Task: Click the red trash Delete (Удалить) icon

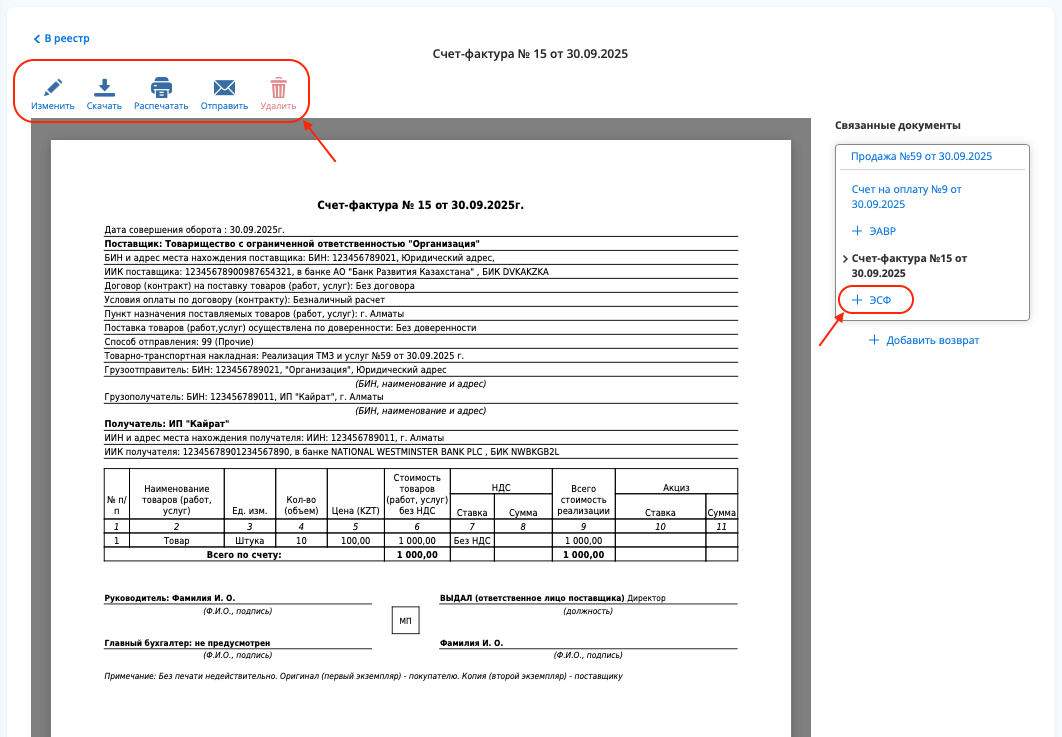Action: (278, 88)
